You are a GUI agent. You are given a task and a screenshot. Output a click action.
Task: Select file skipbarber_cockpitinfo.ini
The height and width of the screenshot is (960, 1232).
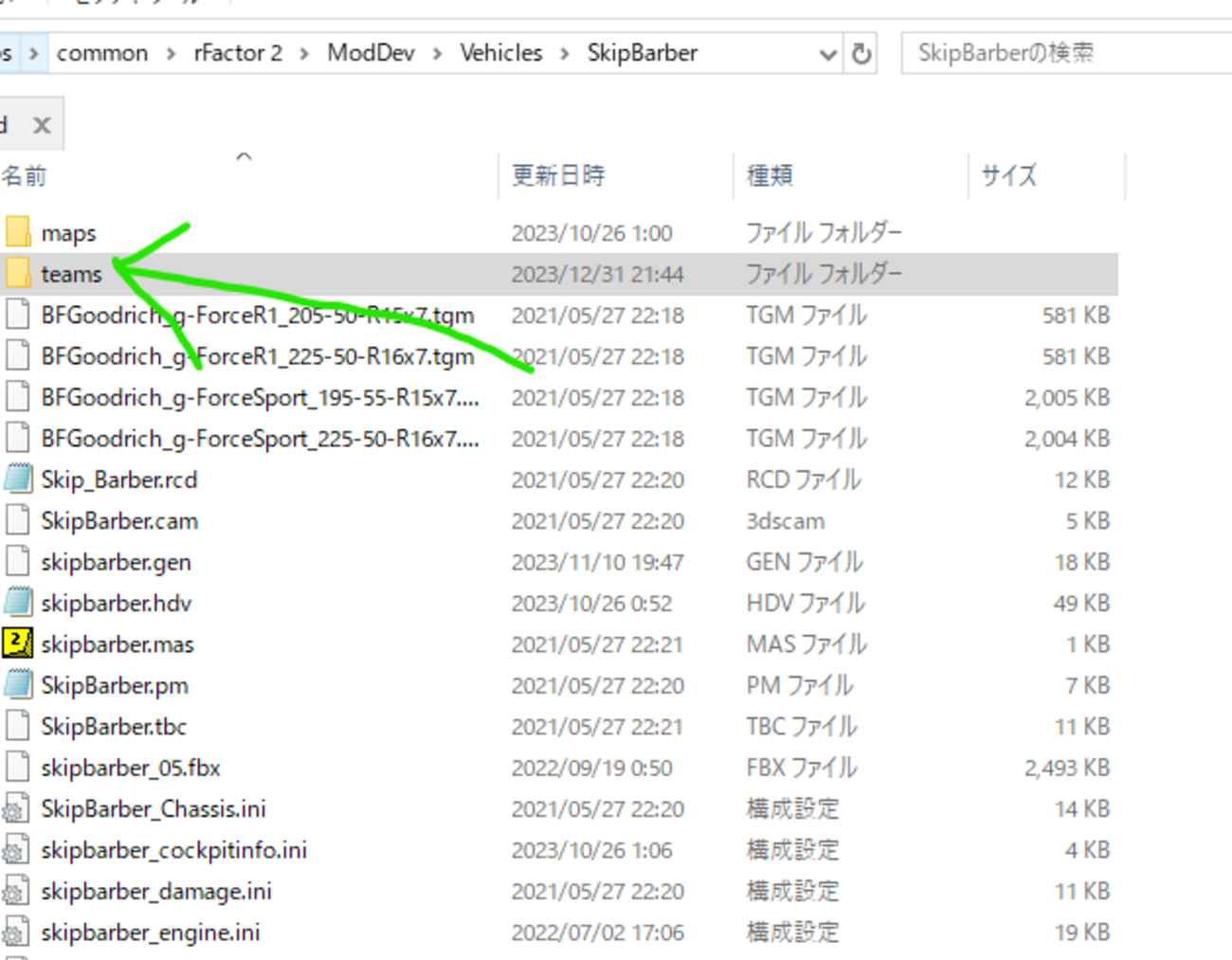click(174, 850)
